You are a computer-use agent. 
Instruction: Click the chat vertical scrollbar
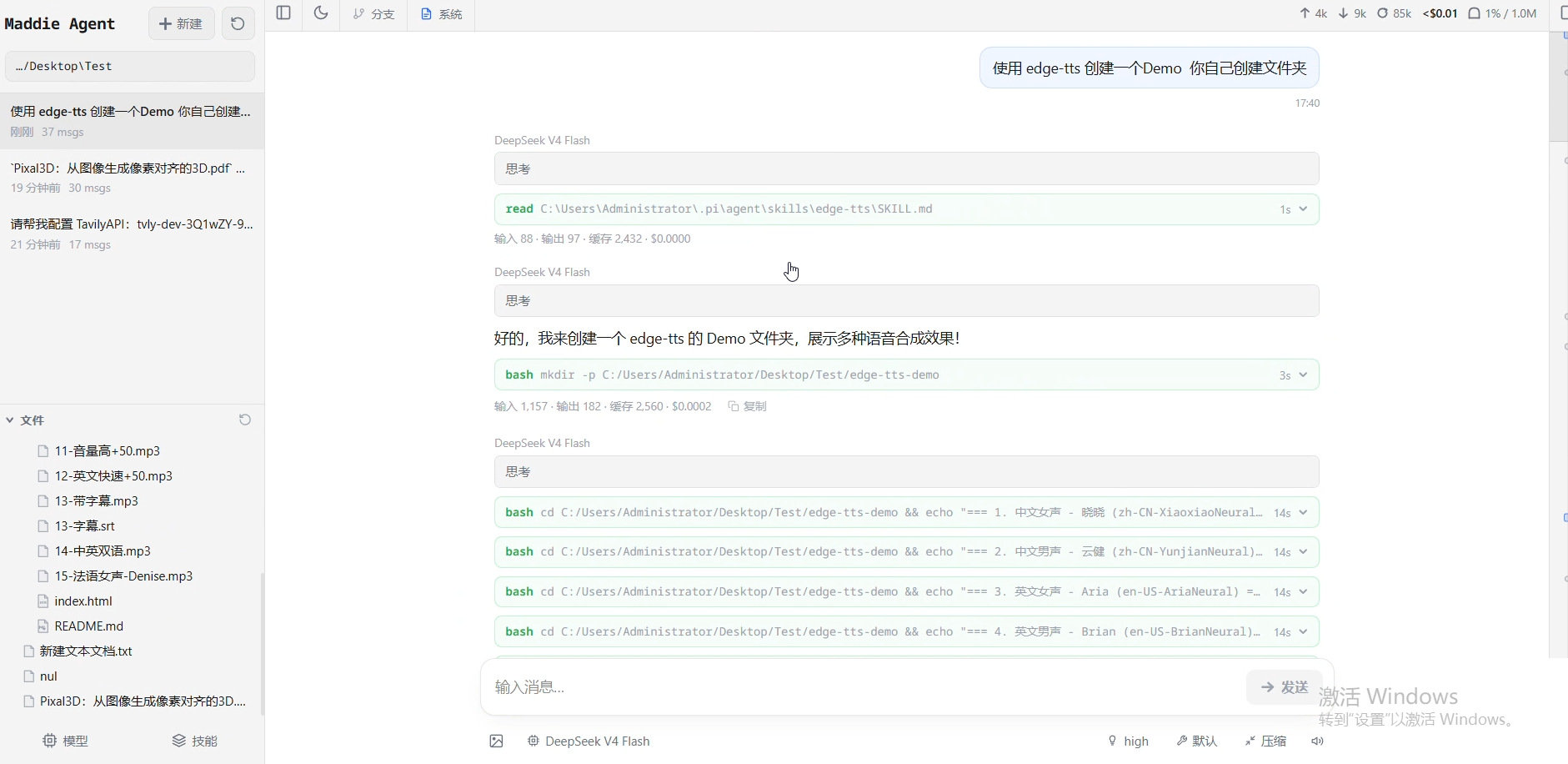tap(1558, 87)
